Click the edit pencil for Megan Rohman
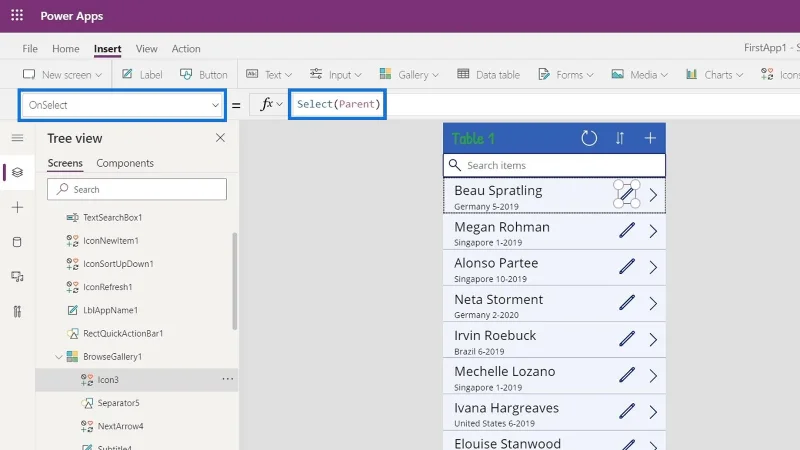This screenshot has width=800, height=450. click(x=627, y=231)
